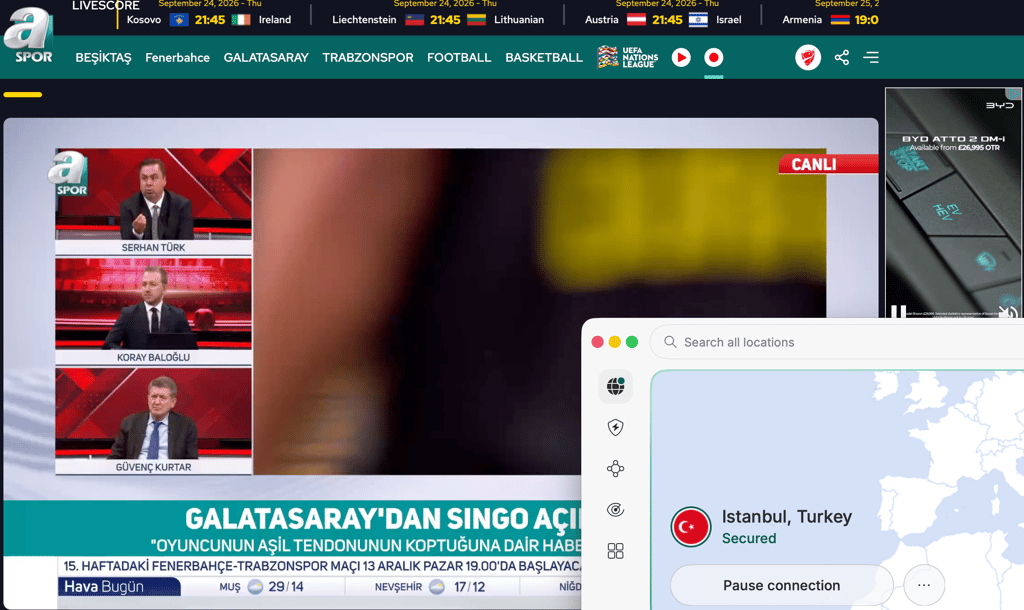Click the Pause connection button
The width and height of the screenshot is (1024, 610).
click(x=782, y=585)
